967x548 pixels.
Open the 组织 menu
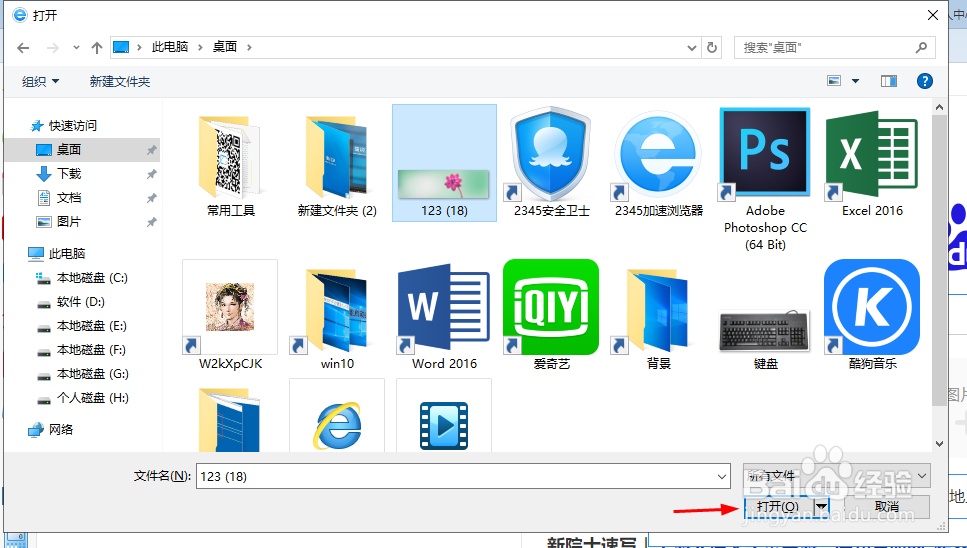click(40, 81)
